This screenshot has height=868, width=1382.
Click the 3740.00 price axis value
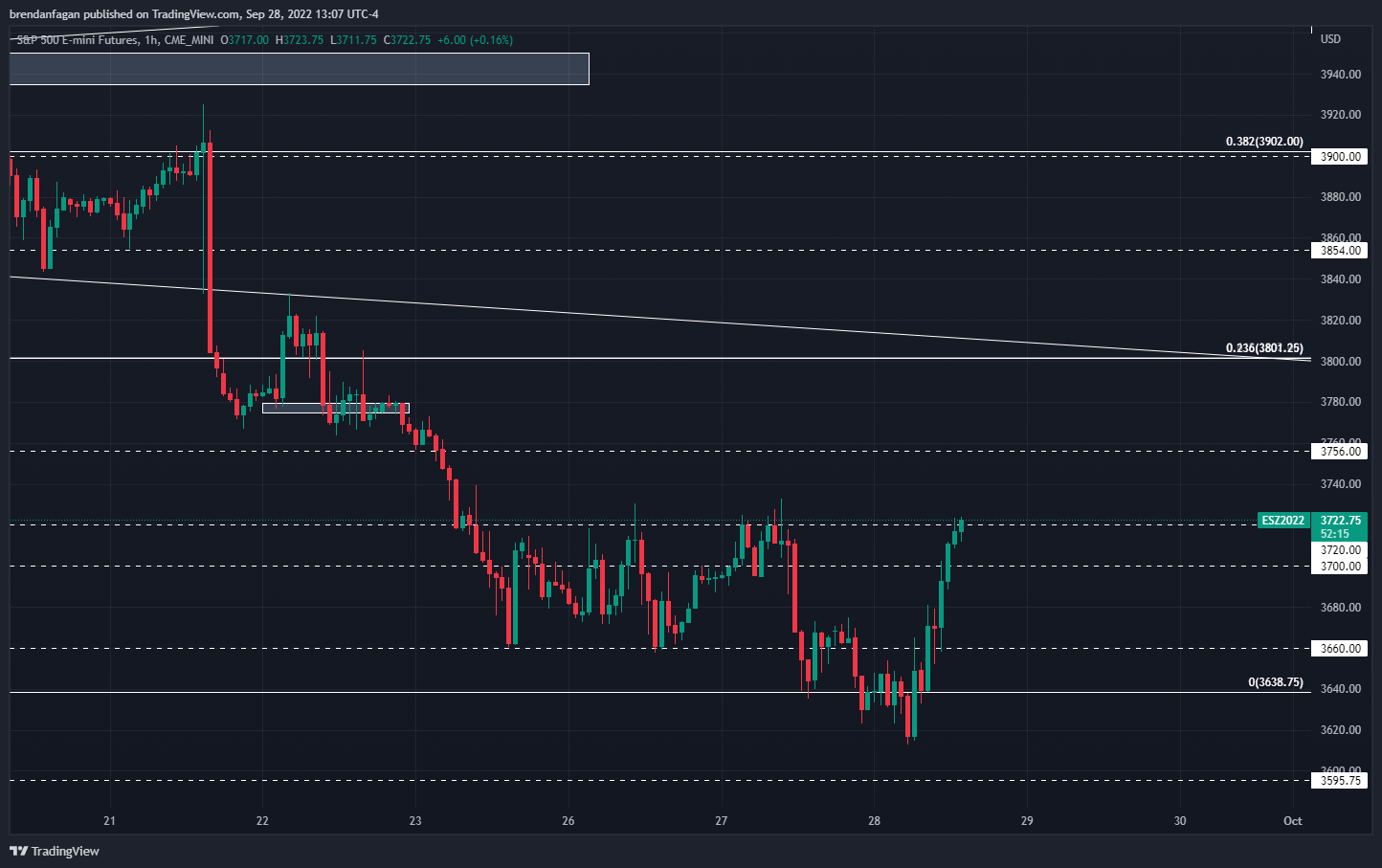[x=1340, y=484]
